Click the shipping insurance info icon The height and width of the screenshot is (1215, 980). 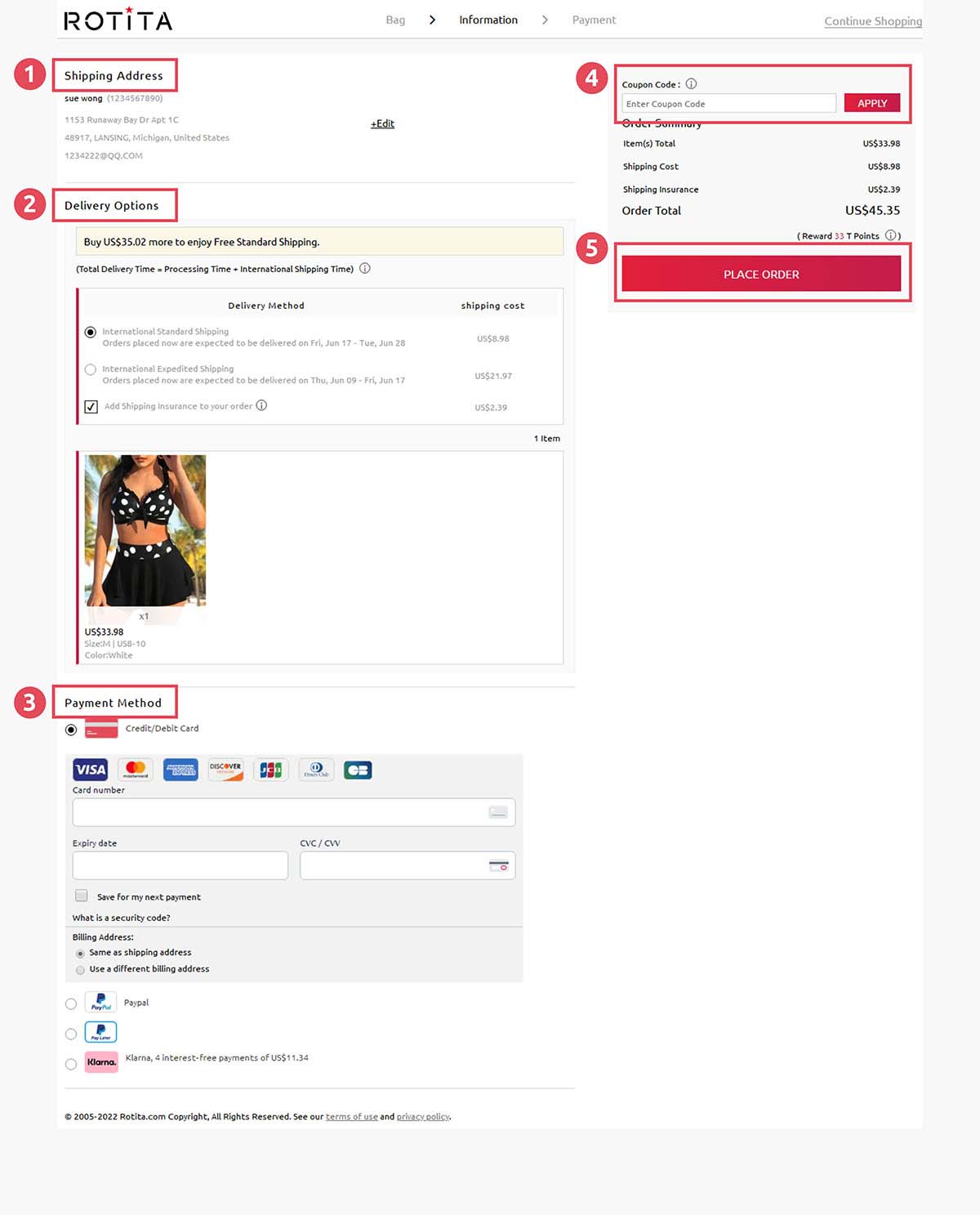click(261, 405)
